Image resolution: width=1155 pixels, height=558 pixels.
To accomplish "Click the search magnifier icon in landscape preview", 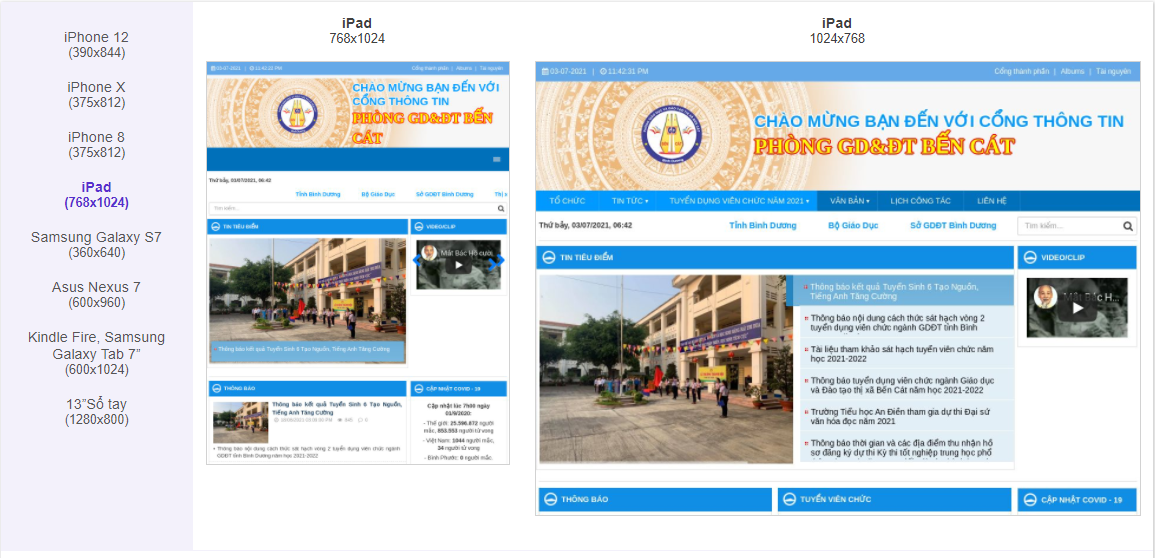I will click(1128, 226).
